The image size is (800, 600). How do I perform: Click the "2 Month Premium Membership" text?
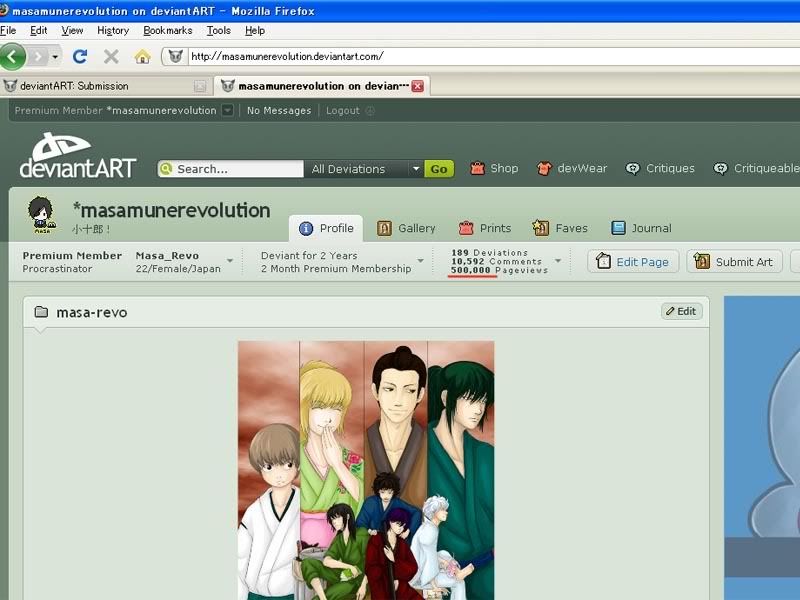pos(336,268)
